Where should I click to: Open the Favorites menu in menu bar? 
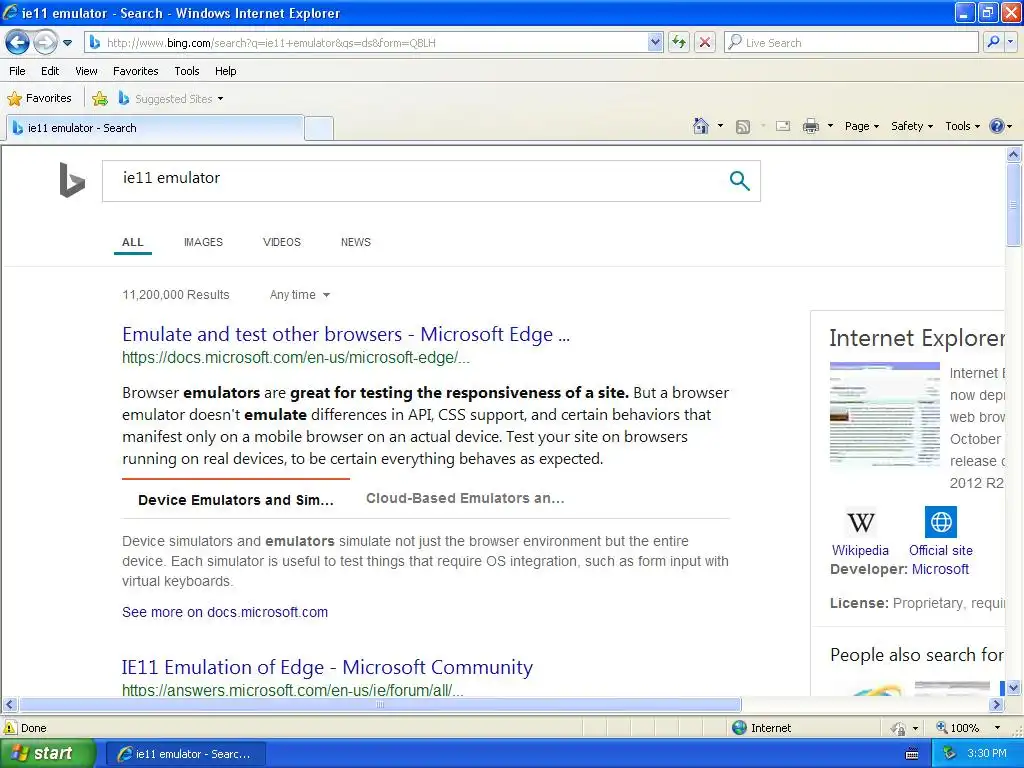(135, 71)
